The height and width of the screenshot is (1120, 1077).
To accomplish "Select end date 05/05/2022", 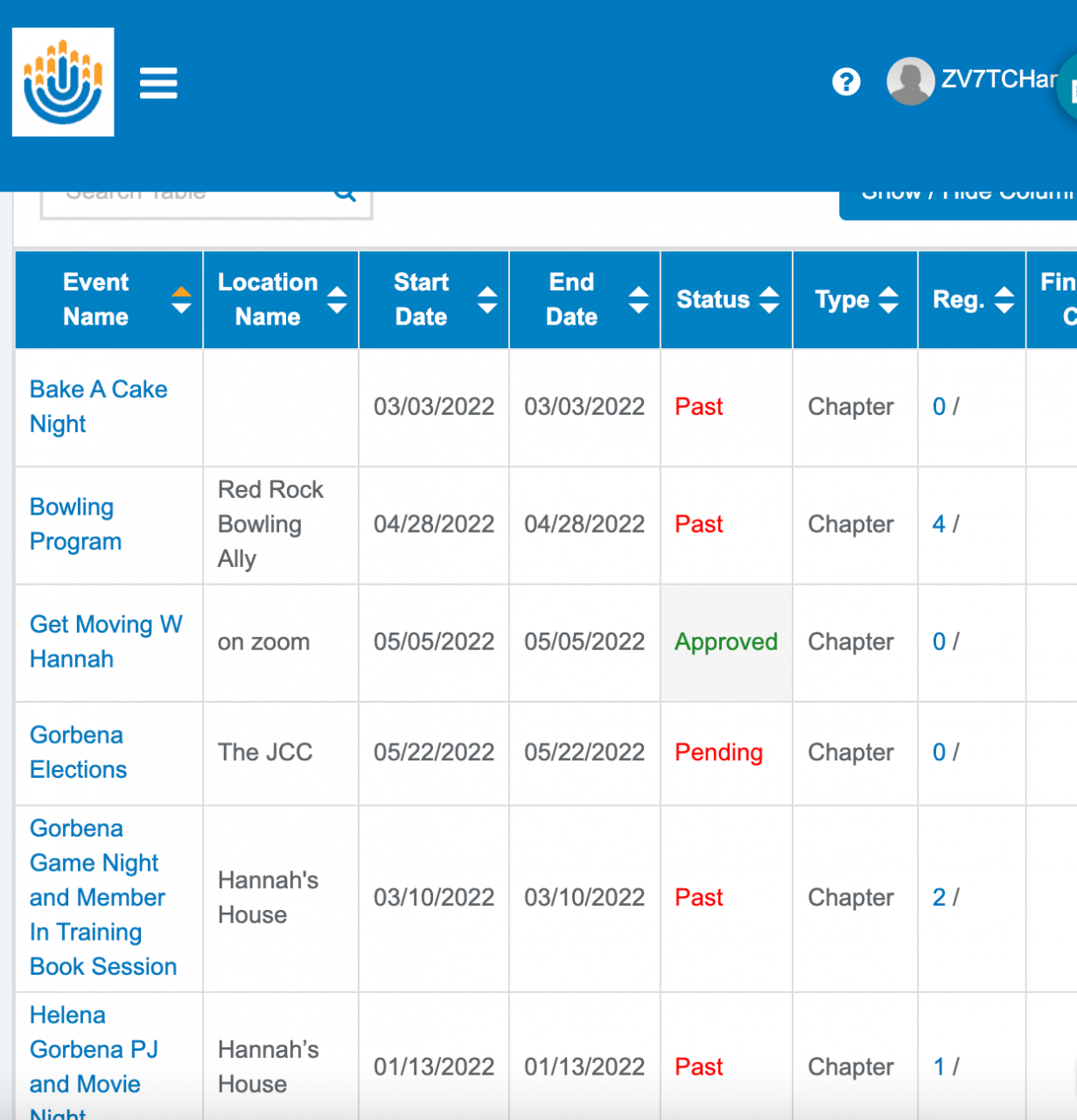I will (584, 642).
